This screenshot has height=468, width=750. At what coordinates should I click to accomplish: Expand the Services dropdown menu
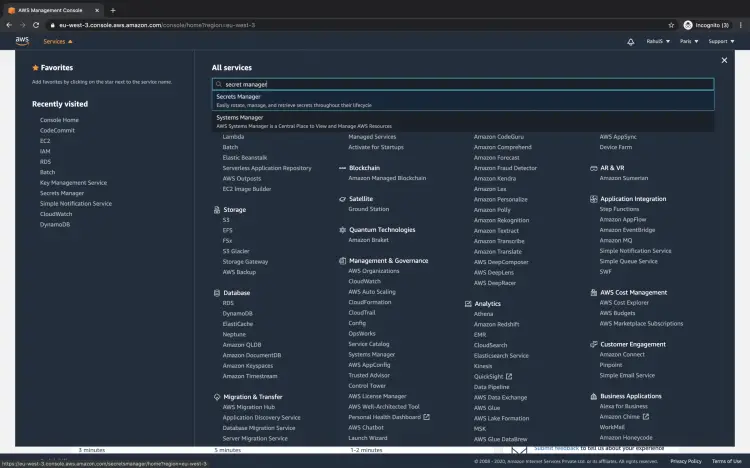pyautogui.click(x=57, y=42)
